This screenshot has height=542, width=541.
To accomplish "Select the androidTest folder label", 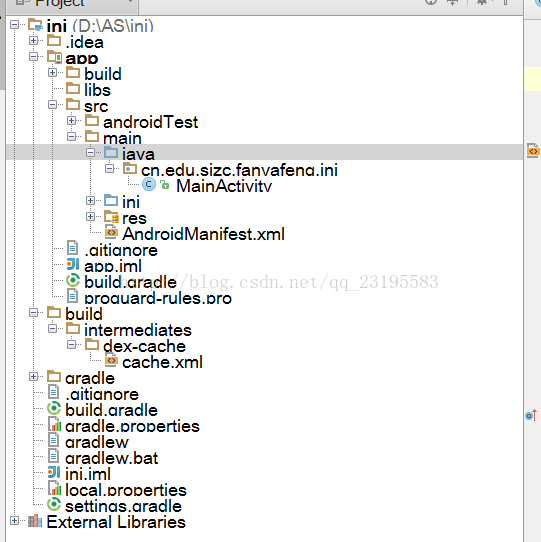I will tap(150, 122).
